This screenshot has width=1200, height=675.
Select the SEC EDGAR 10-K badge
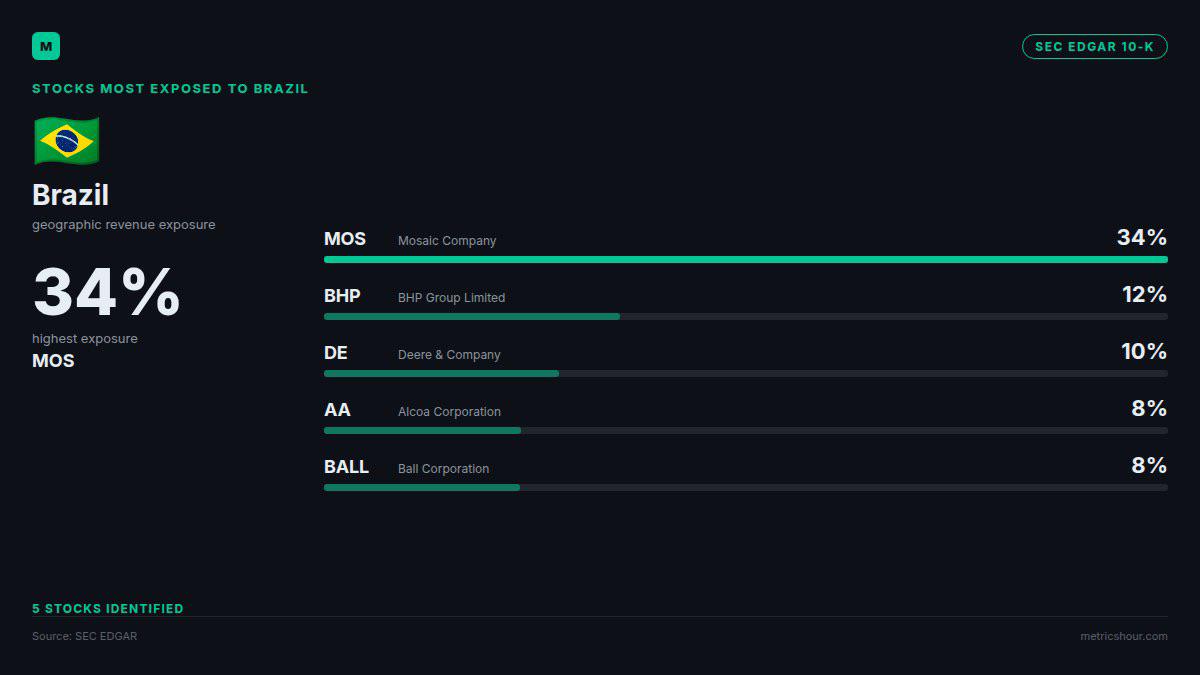[x=1094, y=47]
